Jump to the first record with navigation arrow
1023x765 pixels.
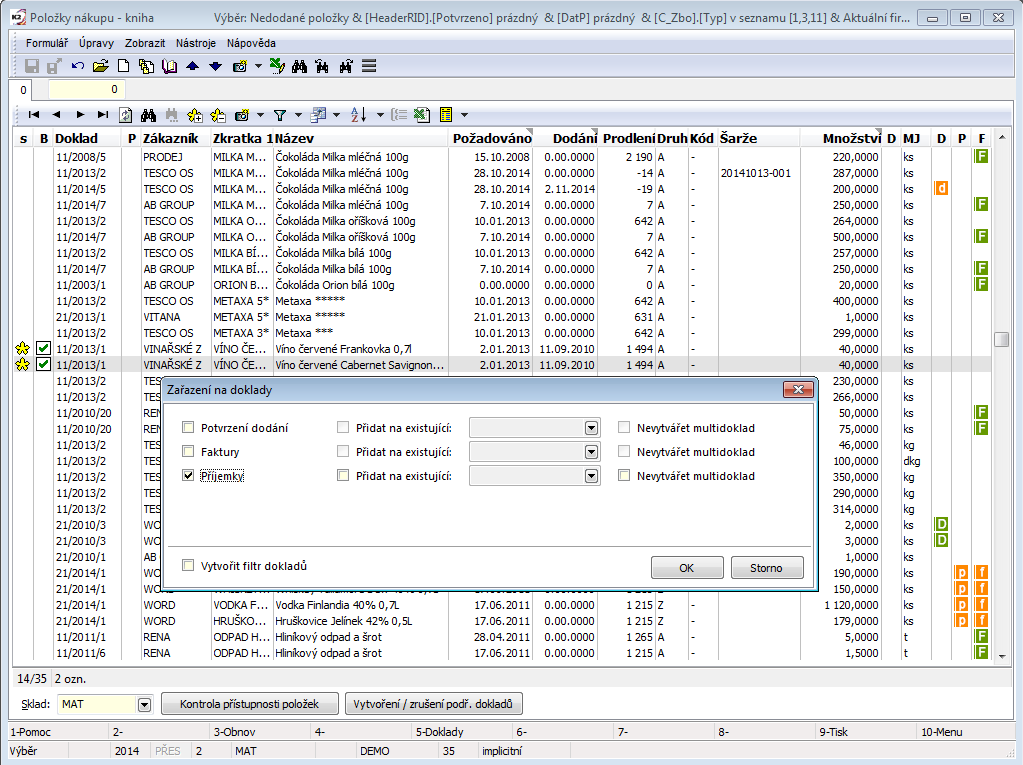tap(34, 115)
